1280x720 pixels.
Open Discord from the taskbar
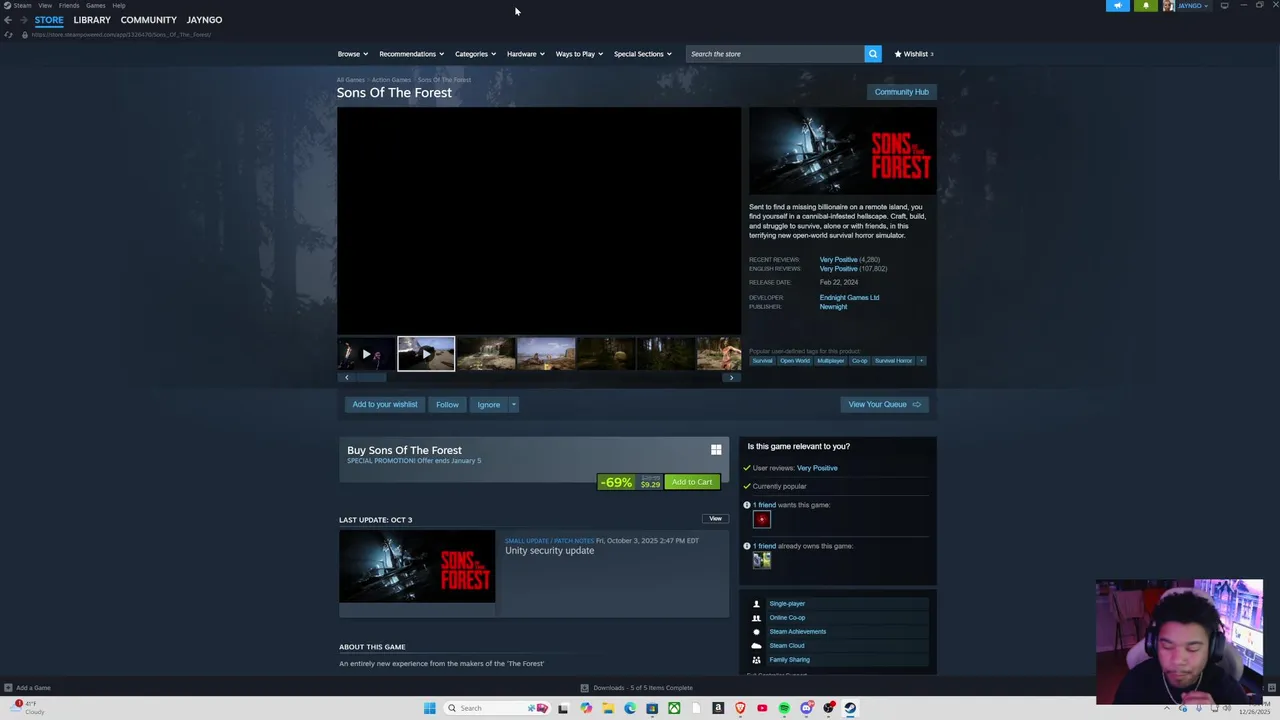pyautogui.click(x=806, y=708)
